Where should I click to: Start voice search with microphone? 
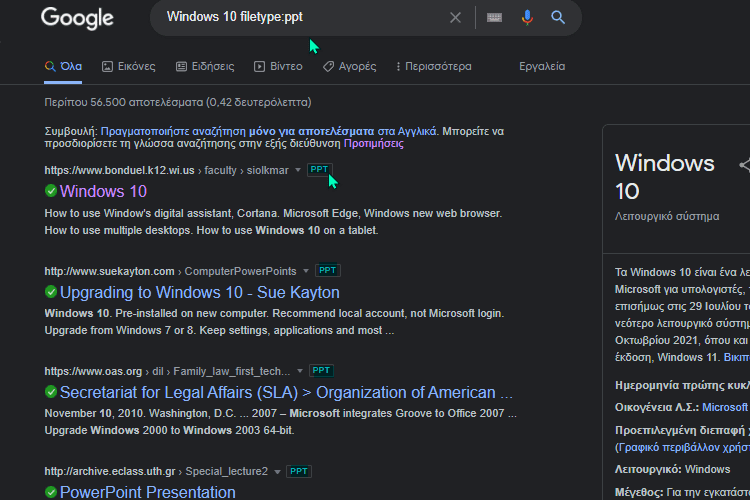coord(527,18)
